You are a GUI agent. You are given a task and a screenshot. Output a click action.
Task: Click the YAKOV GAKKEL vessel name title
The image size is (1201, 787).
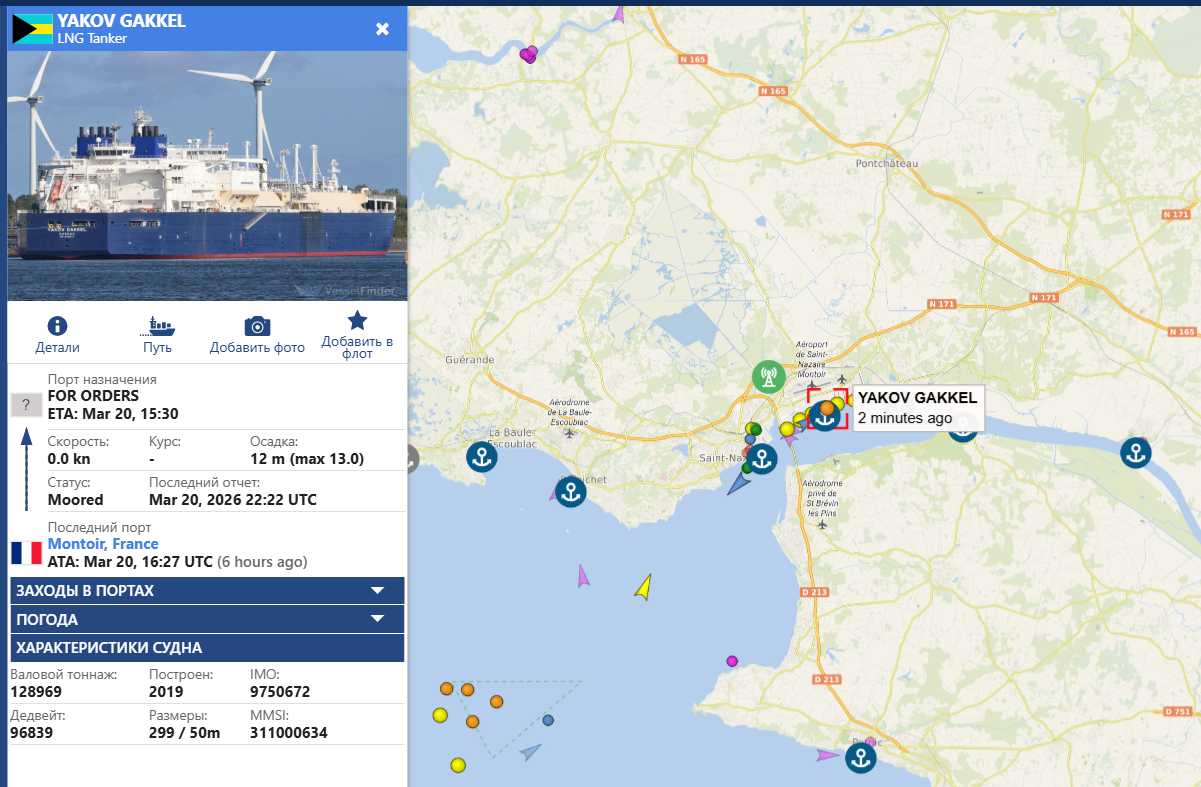(121, 21)
